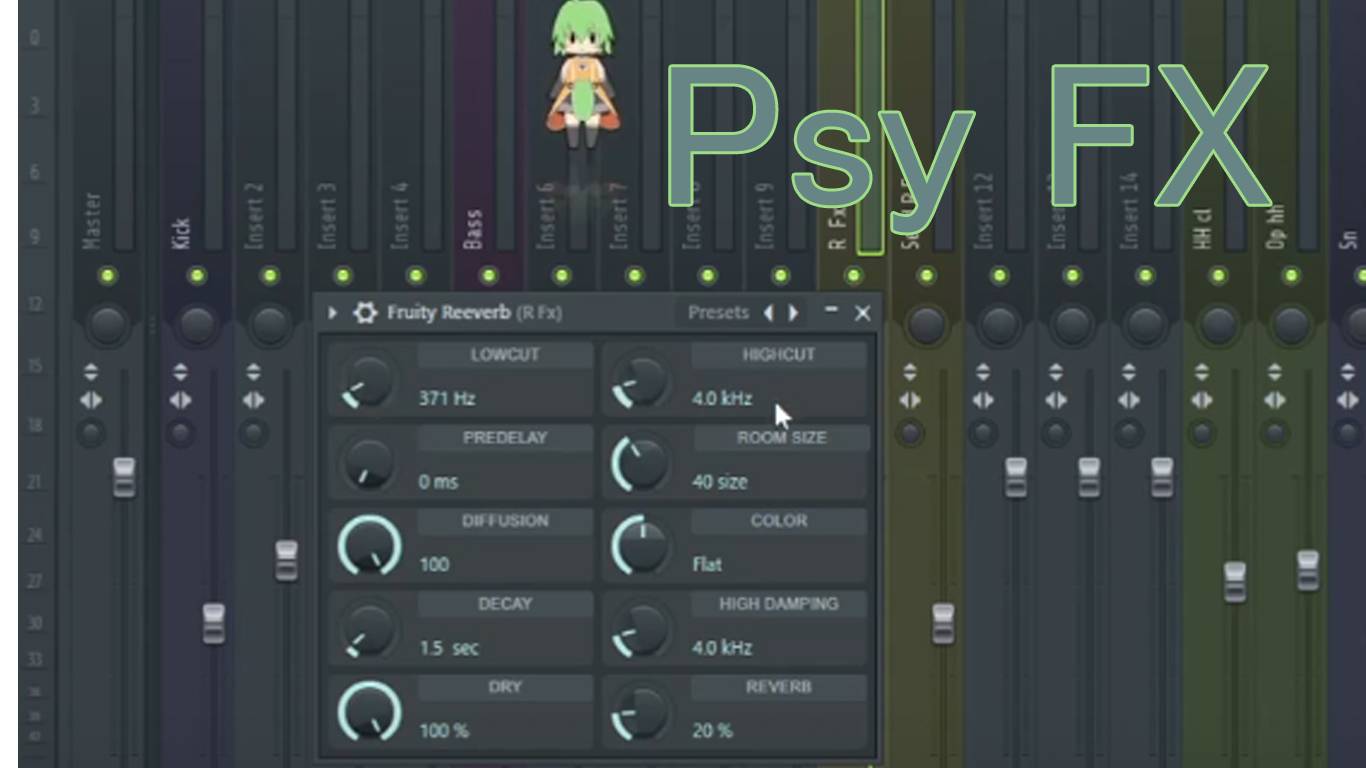Click the Kick track volume fader

click(213, 623)
